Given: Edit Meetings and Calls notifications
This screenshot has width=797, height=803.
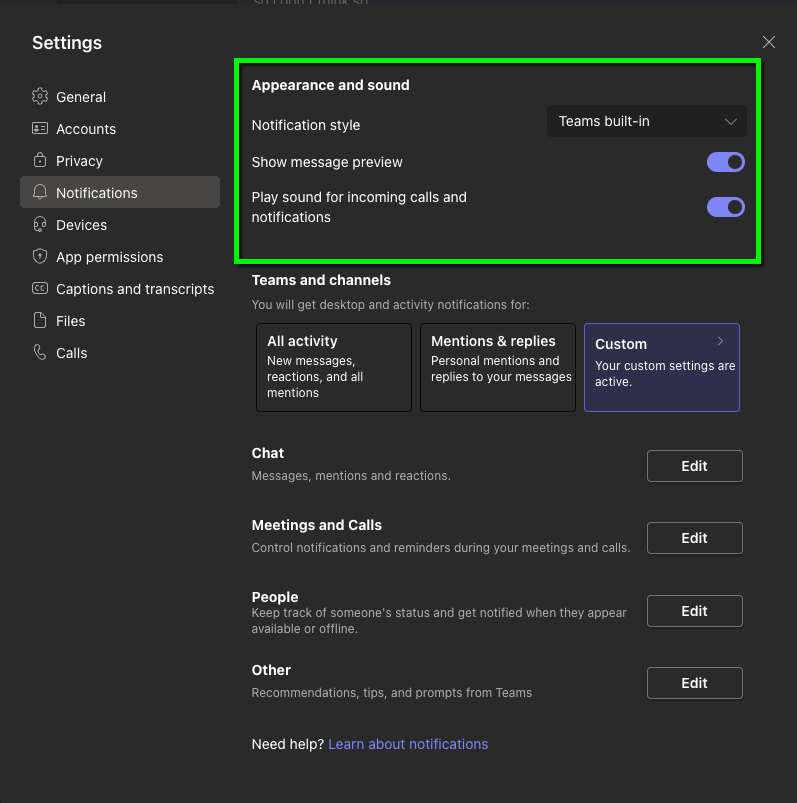Looking at the screenshot, I should tap(695, 538).
